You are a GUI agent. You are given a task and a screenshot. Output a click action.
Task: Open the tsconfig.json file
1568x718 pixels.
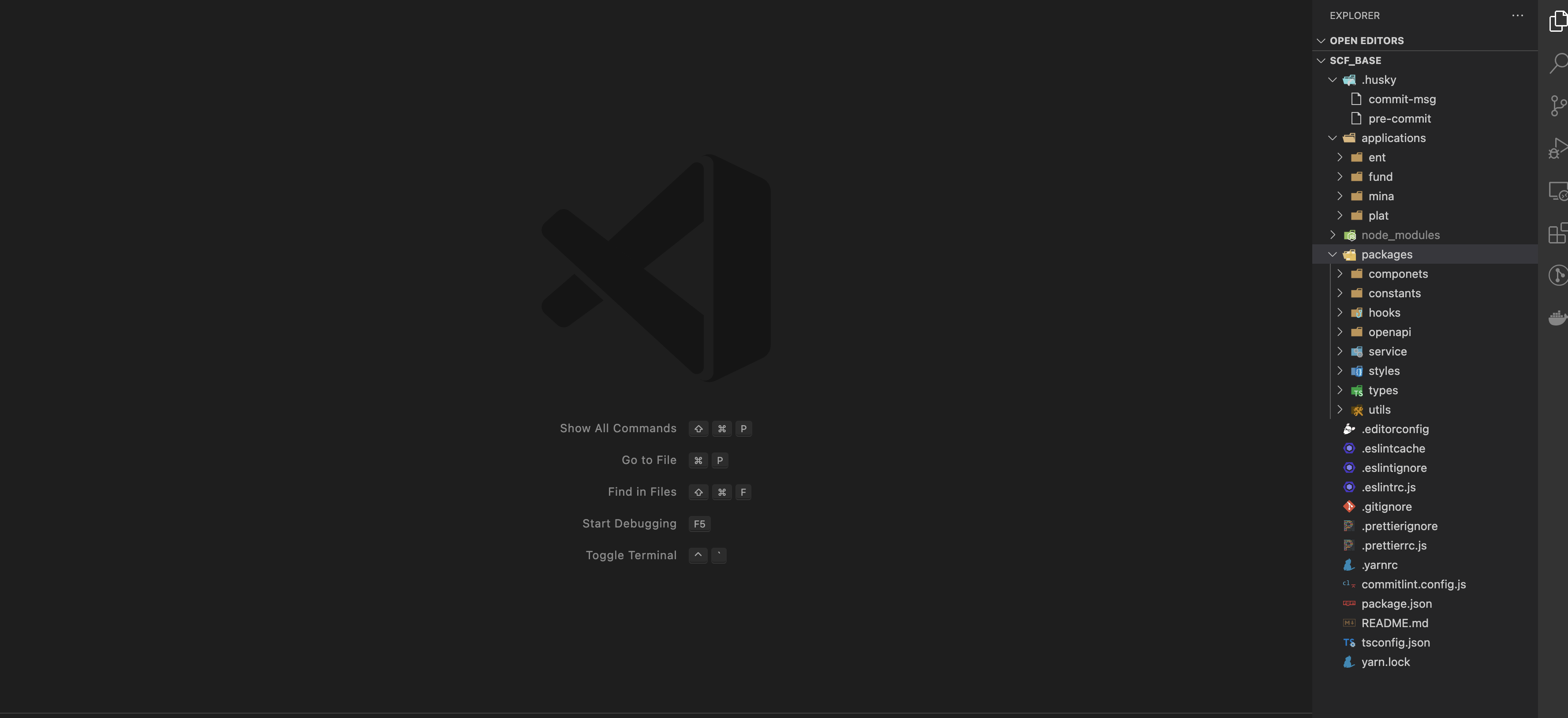(1395, 643)
